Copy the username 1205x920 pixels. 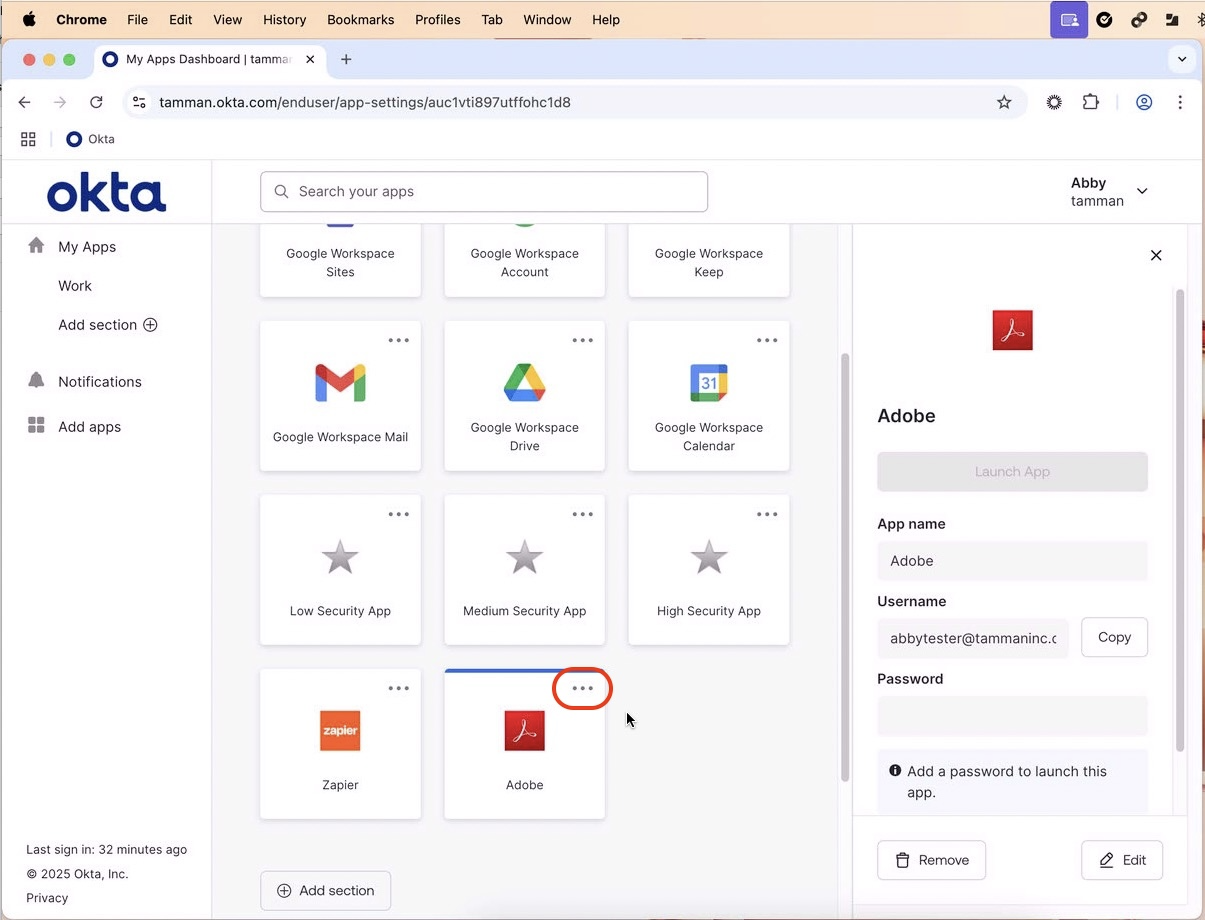1114,637
